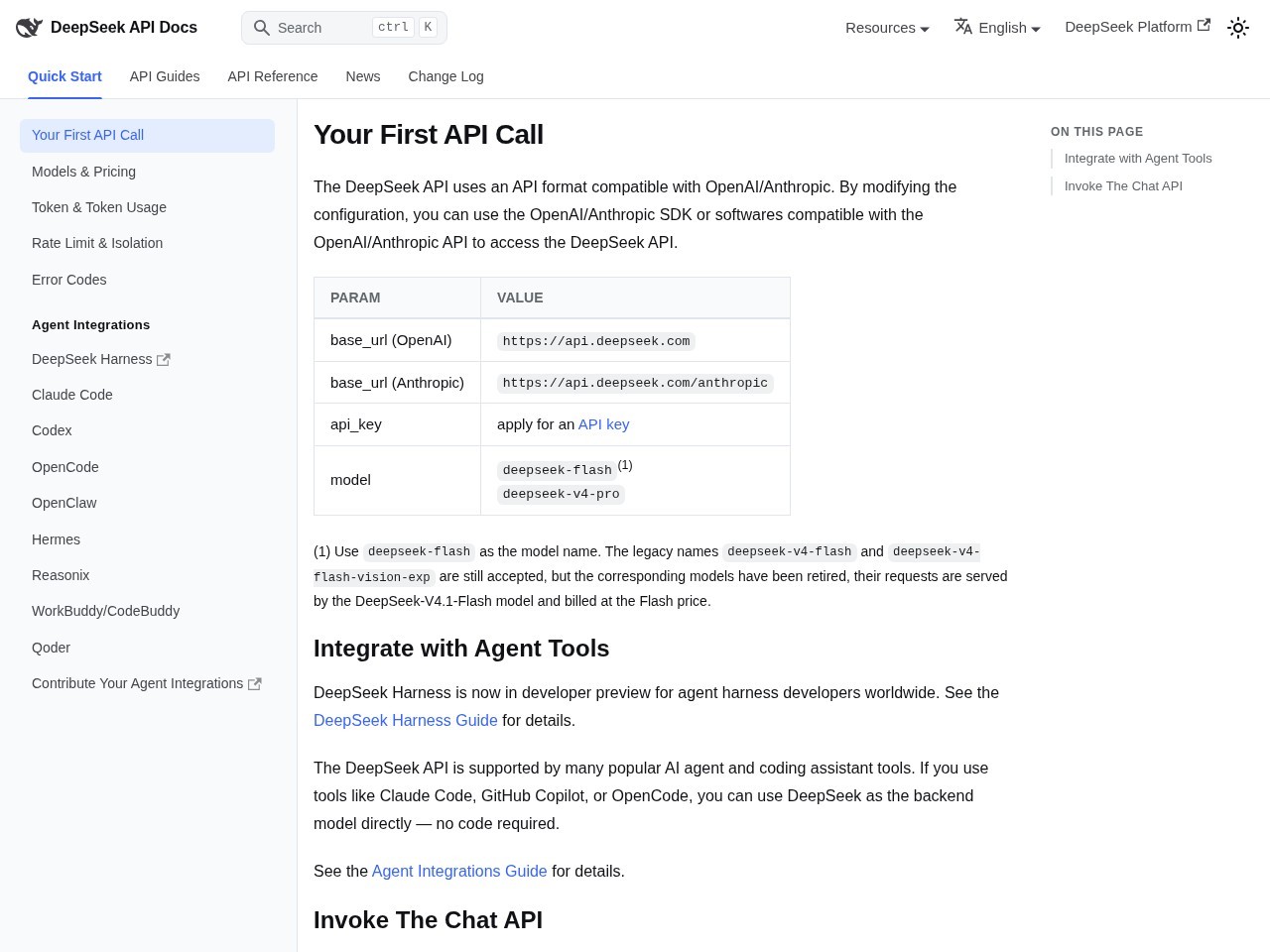Open DeepSeek Harness sidebar link
This screenshot has height=952, width=1270.
pos(147,359)
